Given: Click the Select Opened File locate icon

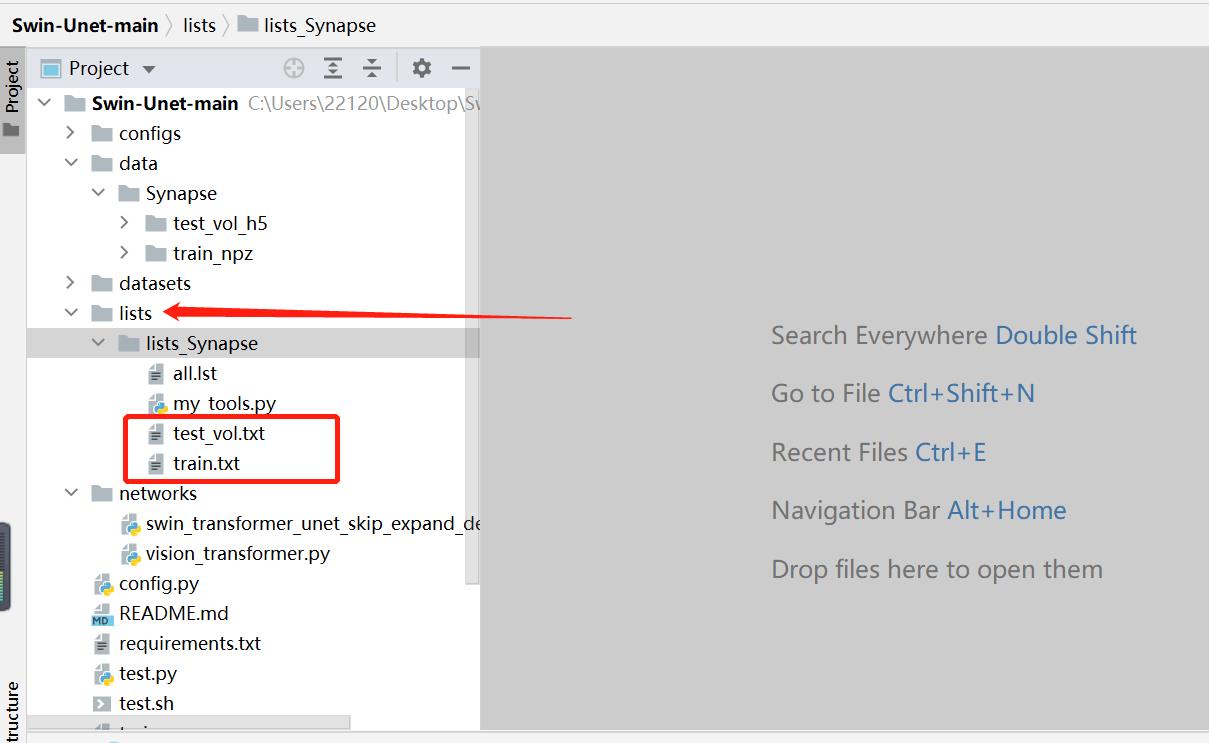Looking at the screenshot, I should click(x=294, y=68).
